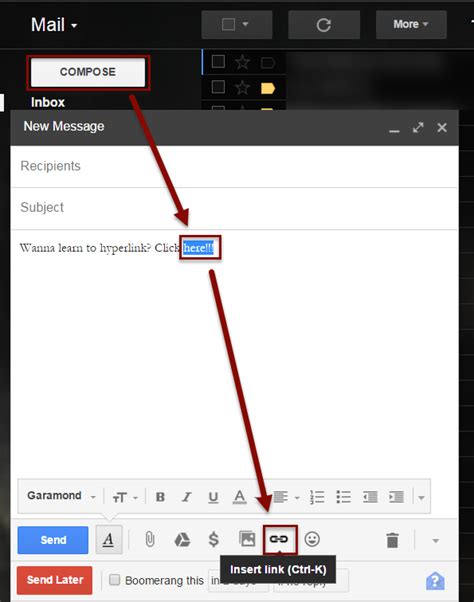This screenshot has height=602, width=474.
Task: Click the Send Later button
Action: tap(55, 580)
